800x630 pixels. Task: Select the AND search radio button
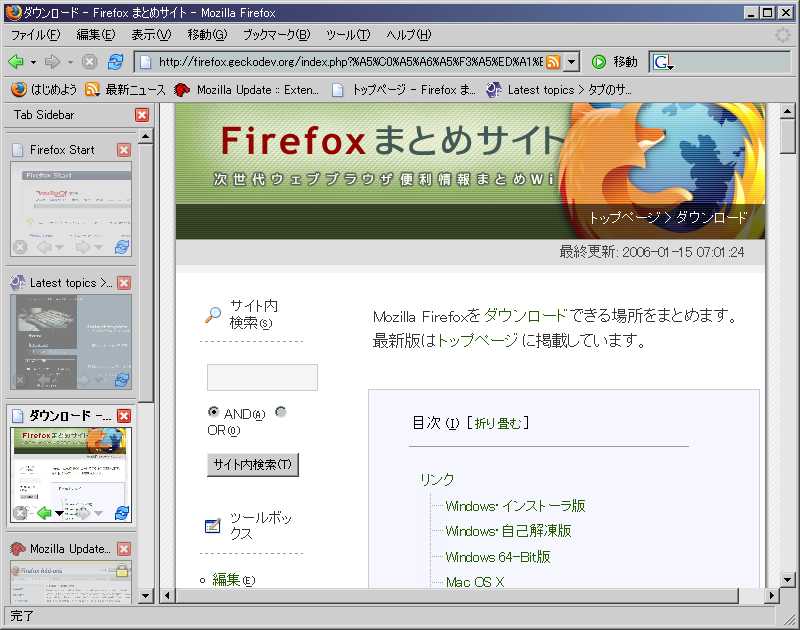(213, 412)
